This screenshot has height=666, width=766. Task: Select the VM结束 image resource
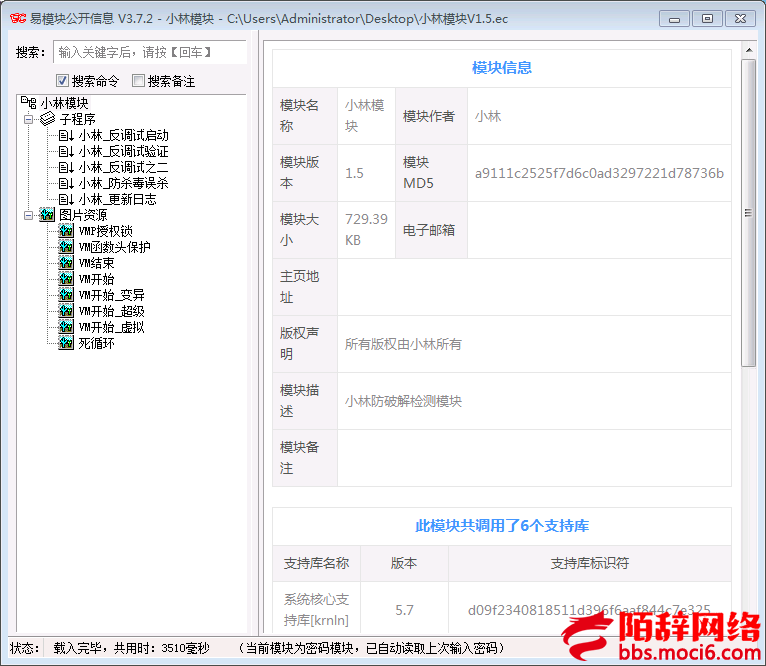tap(96, 263)
